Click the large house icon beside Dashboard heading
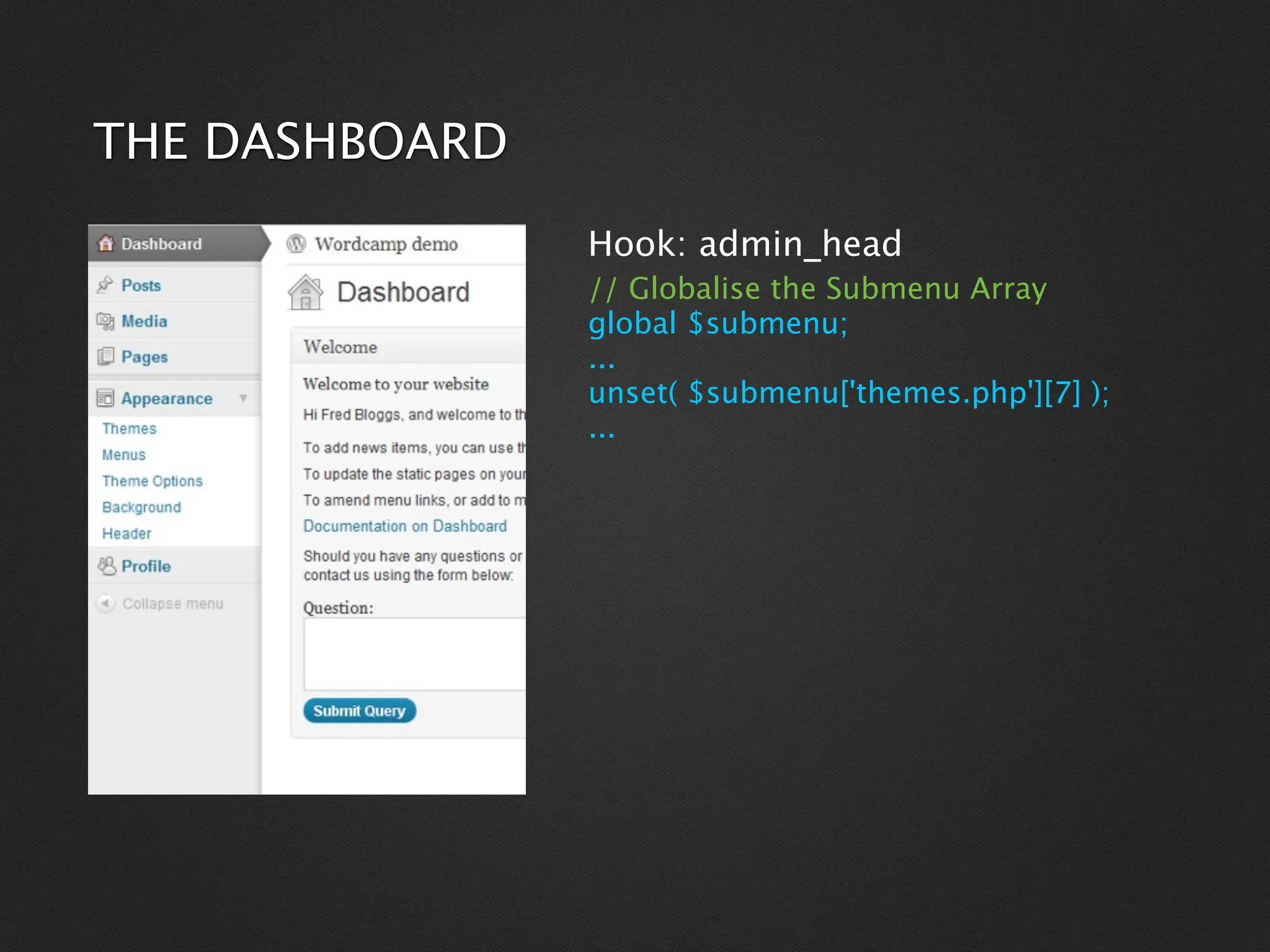 306,292
